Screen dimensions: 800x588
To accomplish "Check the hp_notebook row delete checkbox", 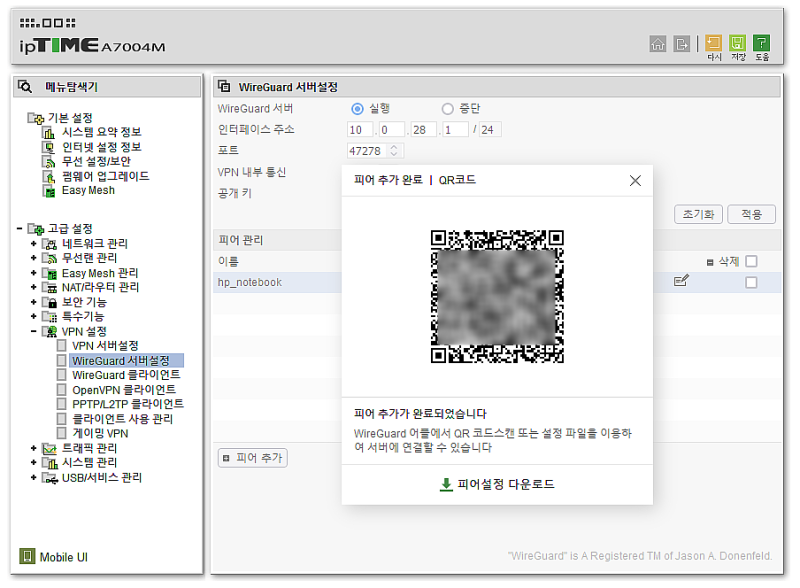I will click(x=751, y=282).
